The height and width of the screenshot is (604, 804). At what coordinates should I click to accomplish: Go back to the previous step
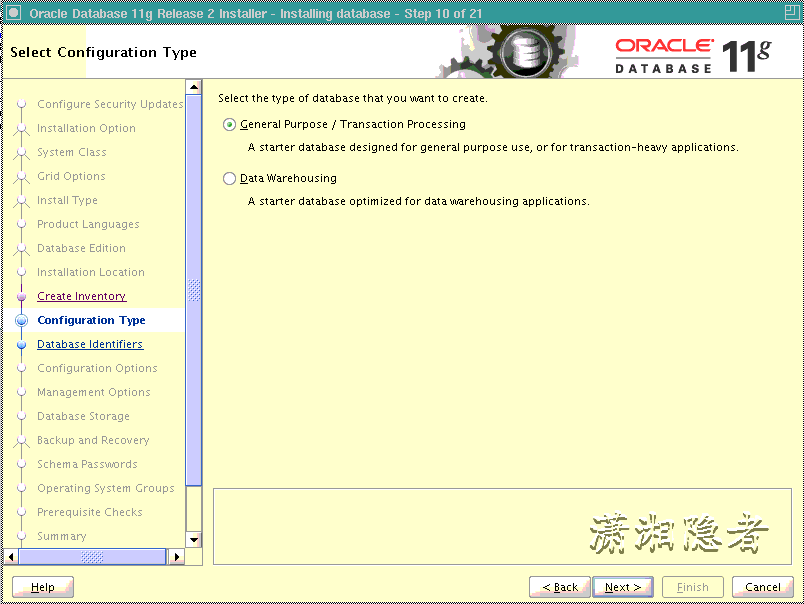[x=559, y=587]
